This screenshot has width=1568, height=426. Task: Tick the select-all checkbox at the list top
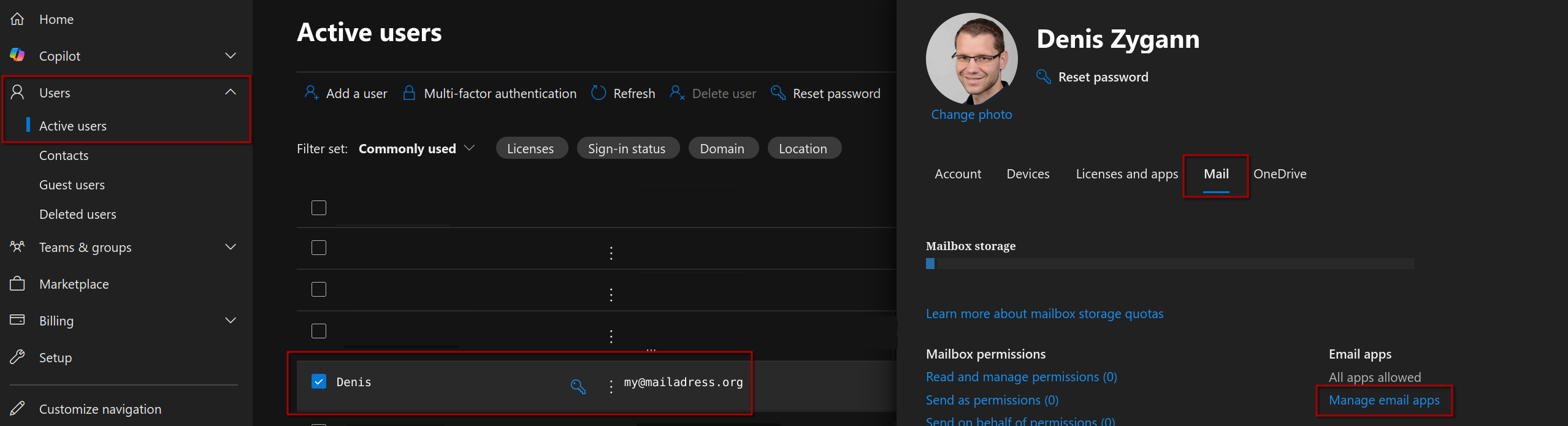[x=319, y=208]
